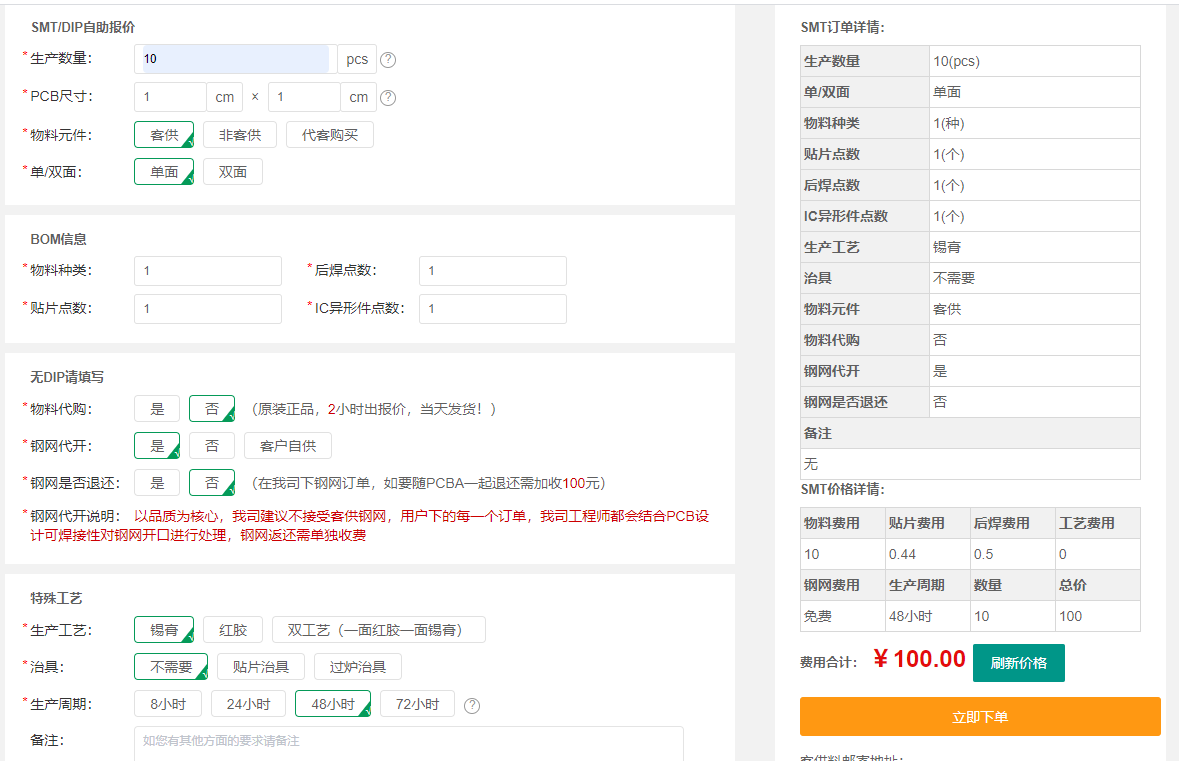Enable 是 for 物料代购
1179x761 pixels.
click(156, 408)
